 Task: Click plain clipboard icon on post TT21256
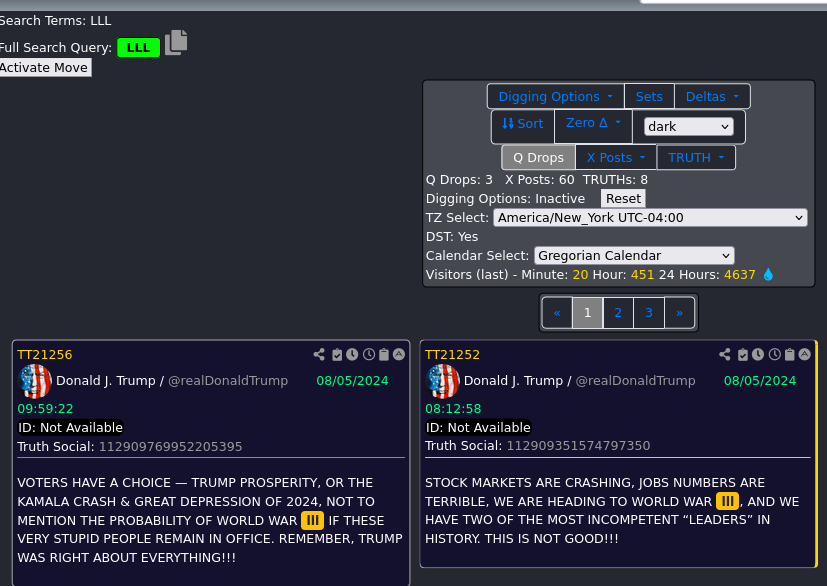point(384,354)
